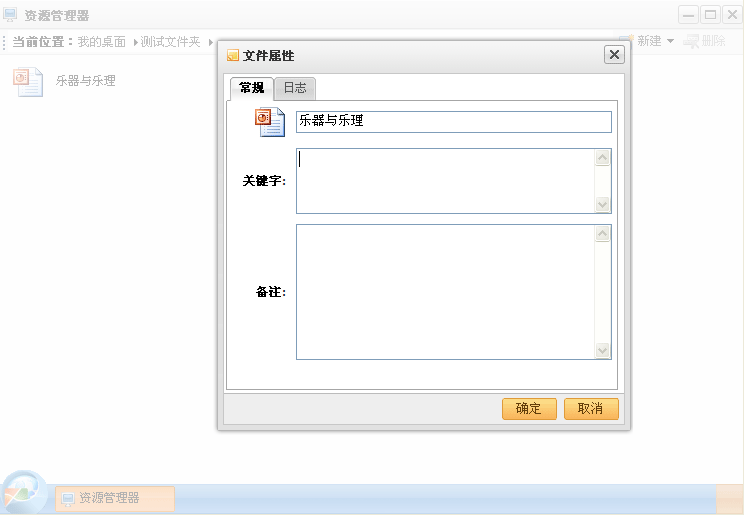
Task: Click the 确定 button
Action: [529, 409]
